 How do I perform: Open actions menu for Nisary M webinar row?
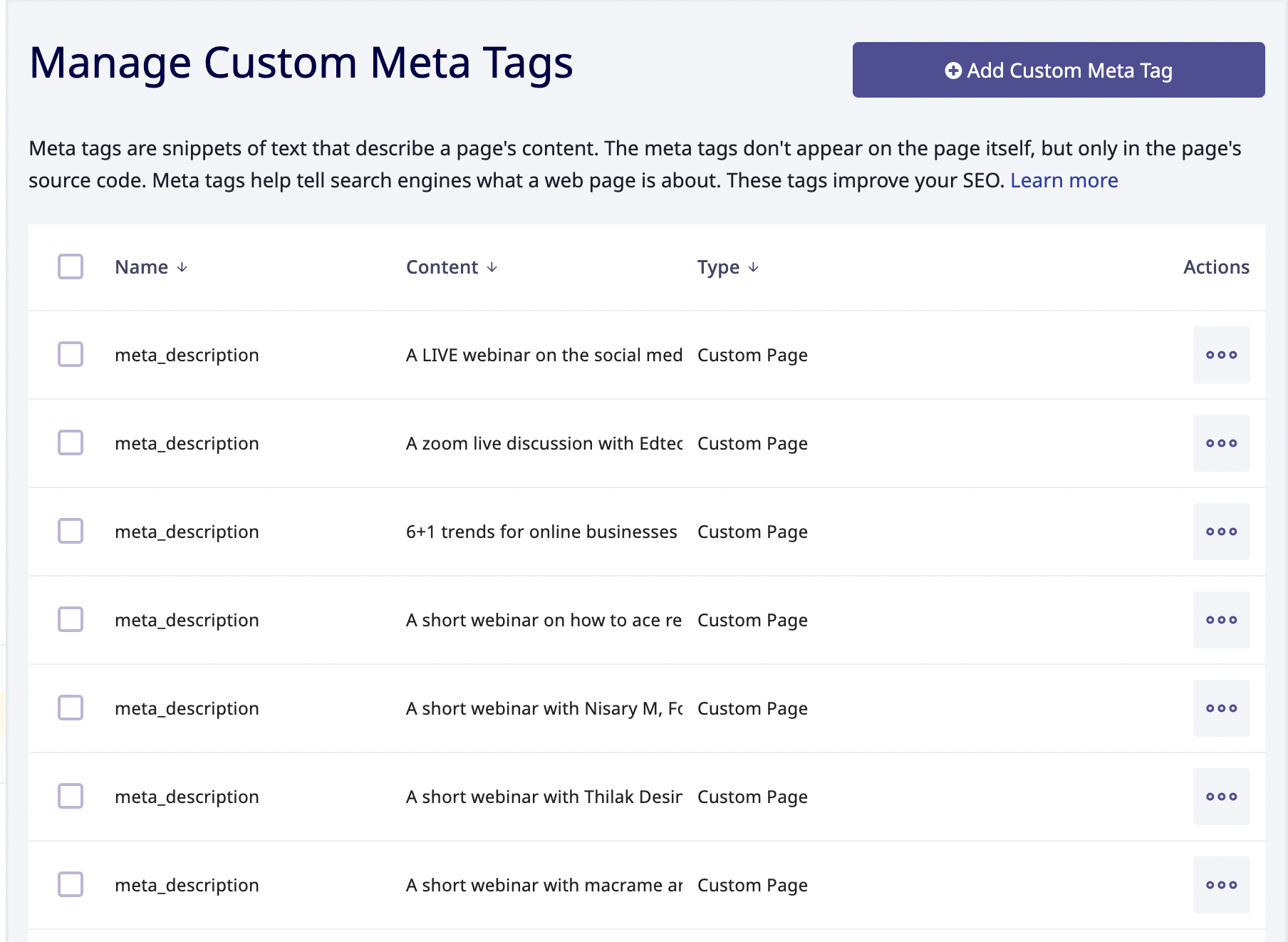point(1221,708)
